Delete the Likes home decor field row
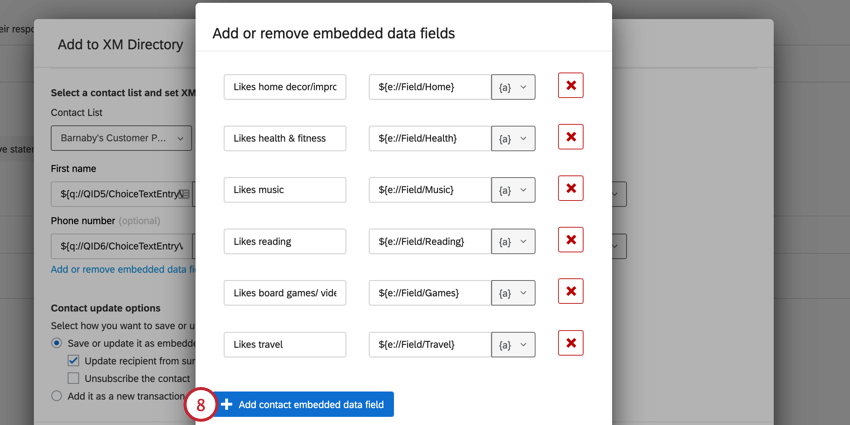This screenshot has height=425, width=850. (571, 86)
